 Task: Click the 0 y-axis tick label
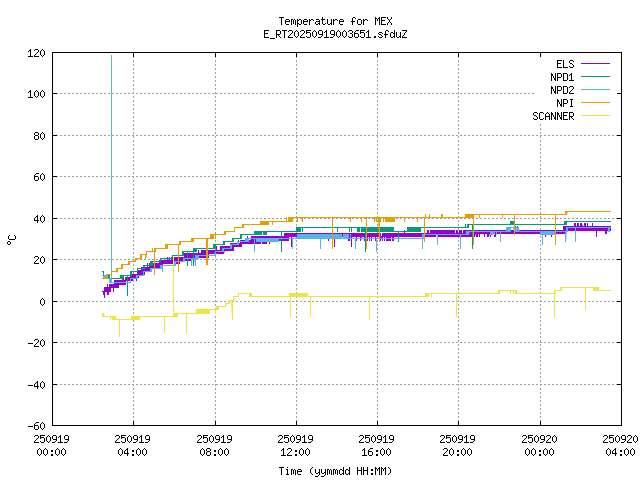(41, 302)
